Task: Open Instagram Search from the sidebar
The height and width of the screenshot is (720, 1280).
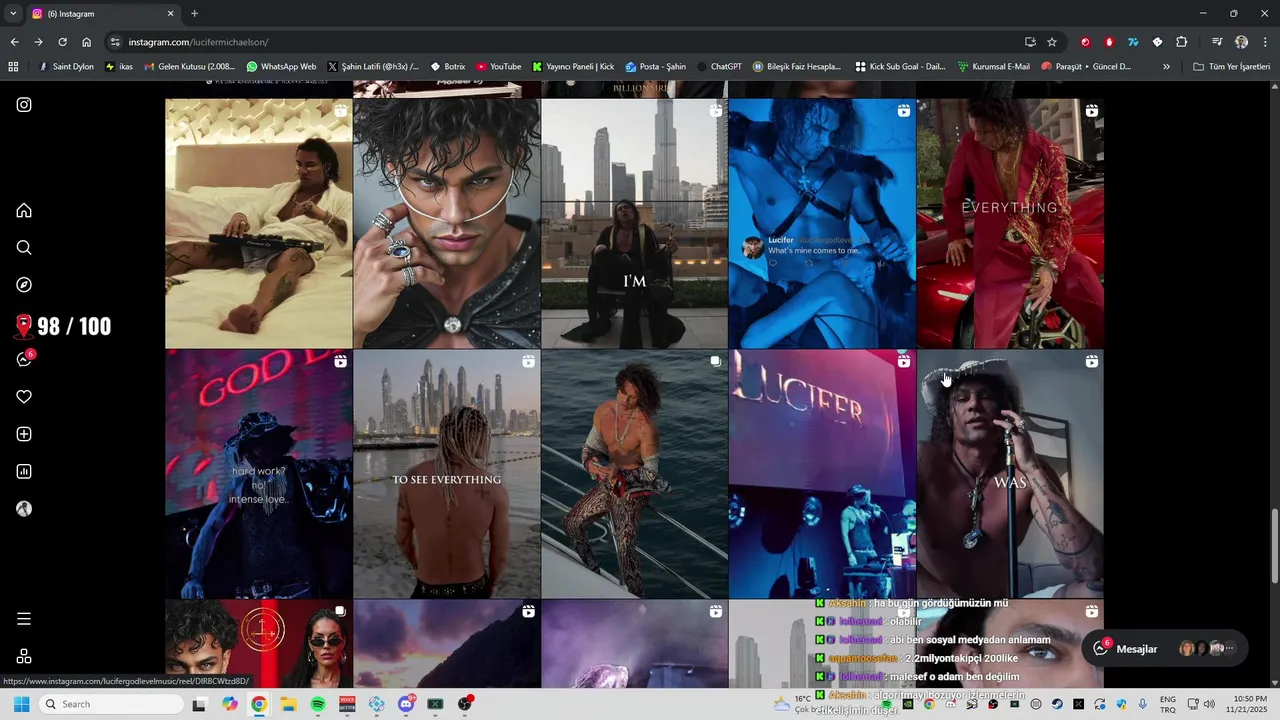Action: tap(24, 247)
